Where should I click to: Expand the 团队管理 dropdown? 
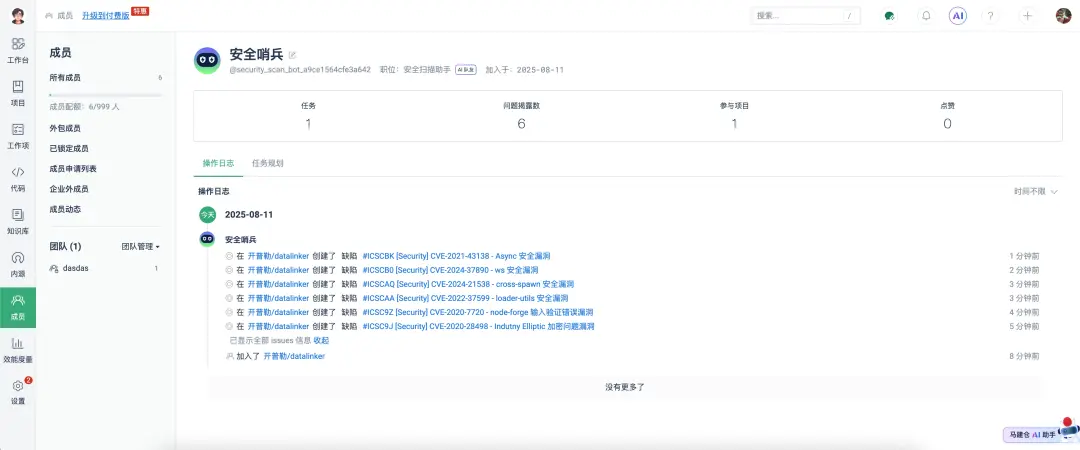(141, 246)
